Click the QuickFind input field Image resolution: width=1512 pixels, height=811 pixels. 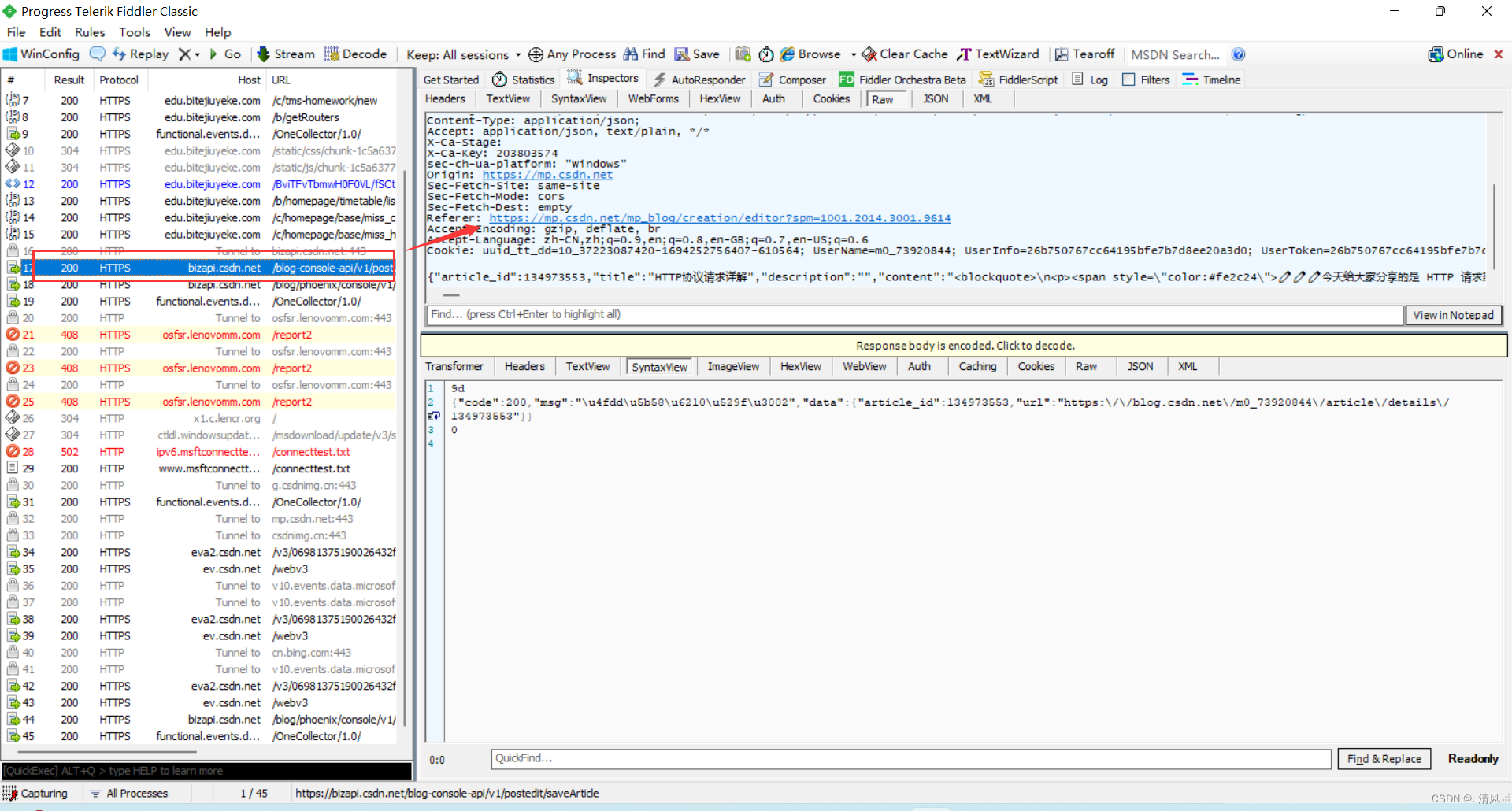pyautogui.click(x=911, y=758)
